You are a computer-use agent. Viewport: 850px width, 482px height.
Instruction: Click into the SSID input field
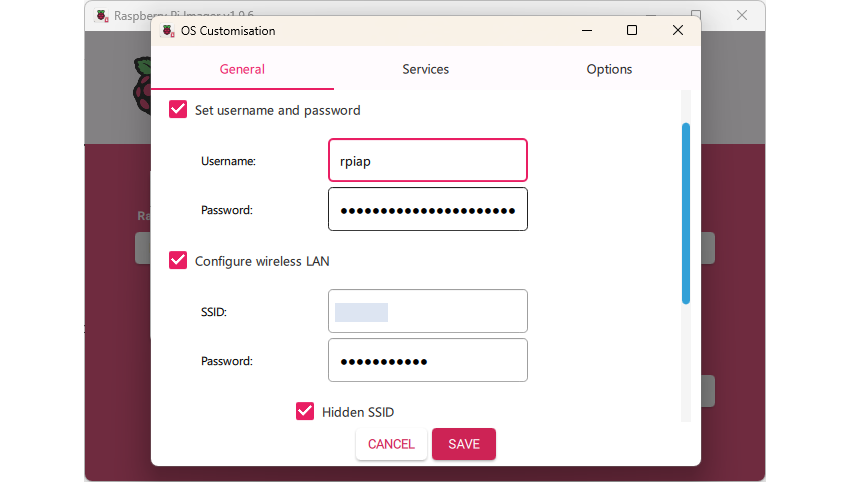428,311
